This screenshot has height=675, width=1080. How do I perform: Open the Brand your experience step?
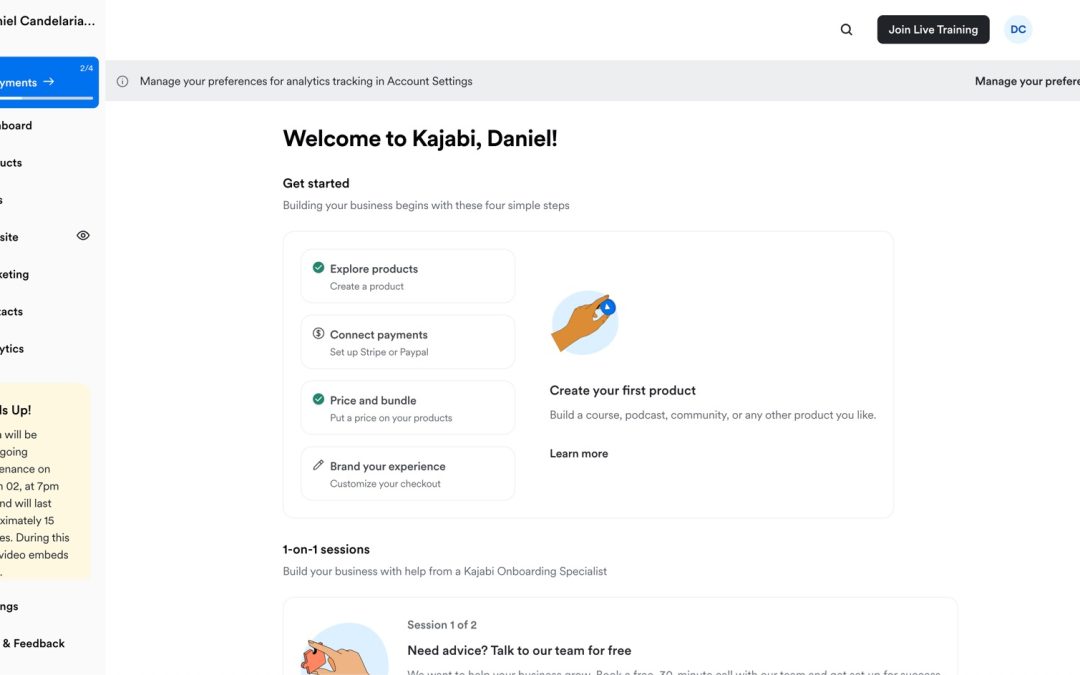tap(407, 474)
